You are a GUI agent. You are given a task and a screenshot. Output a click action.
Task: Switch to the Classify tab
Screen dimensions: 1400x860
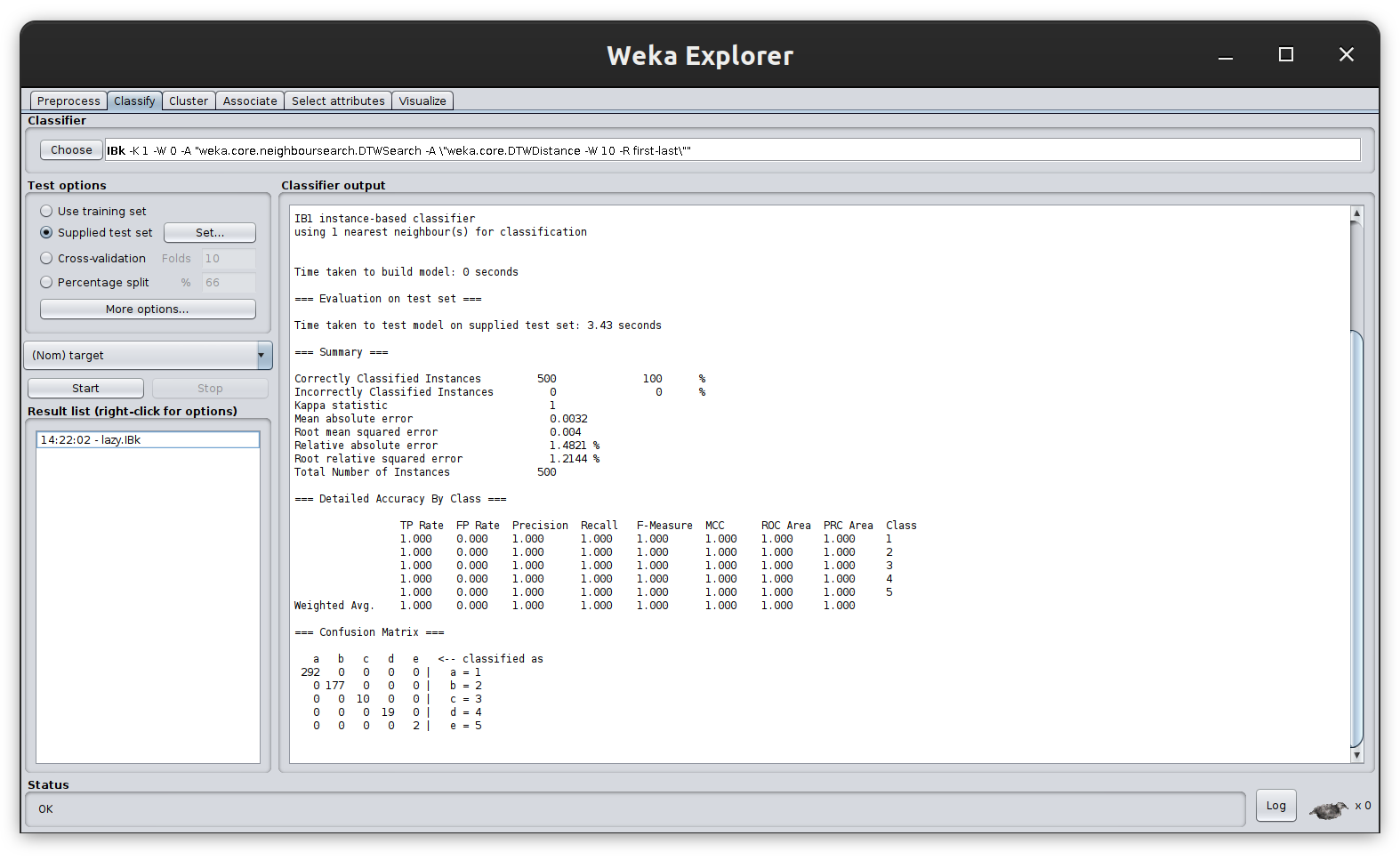click(x=134, y=100)
